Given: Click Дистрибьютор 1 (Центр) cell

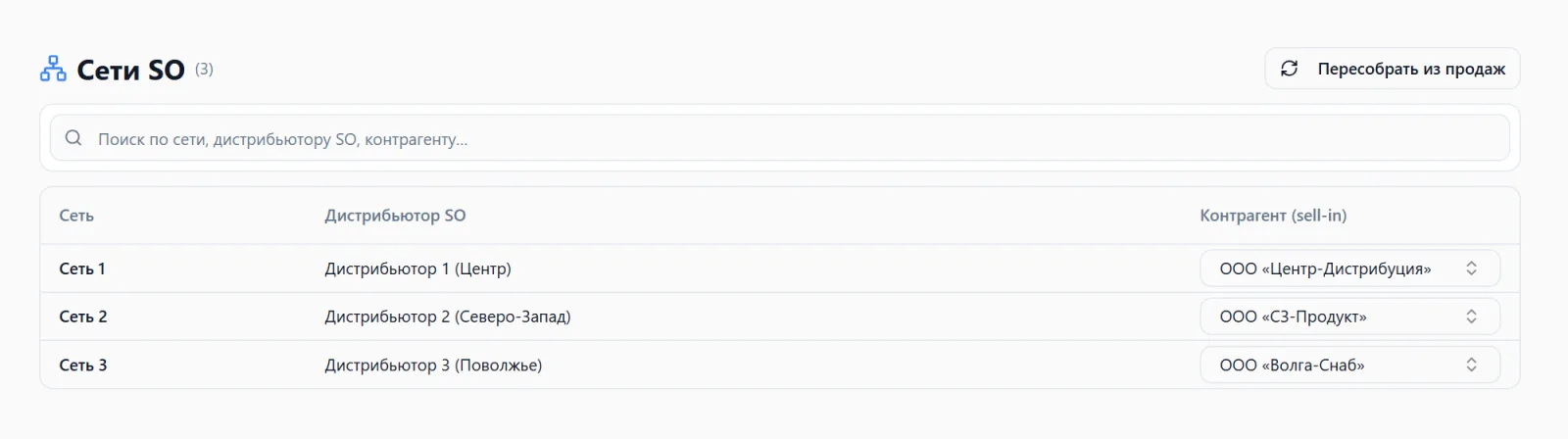Looking at the screenshot, I should tap(417, 268).
